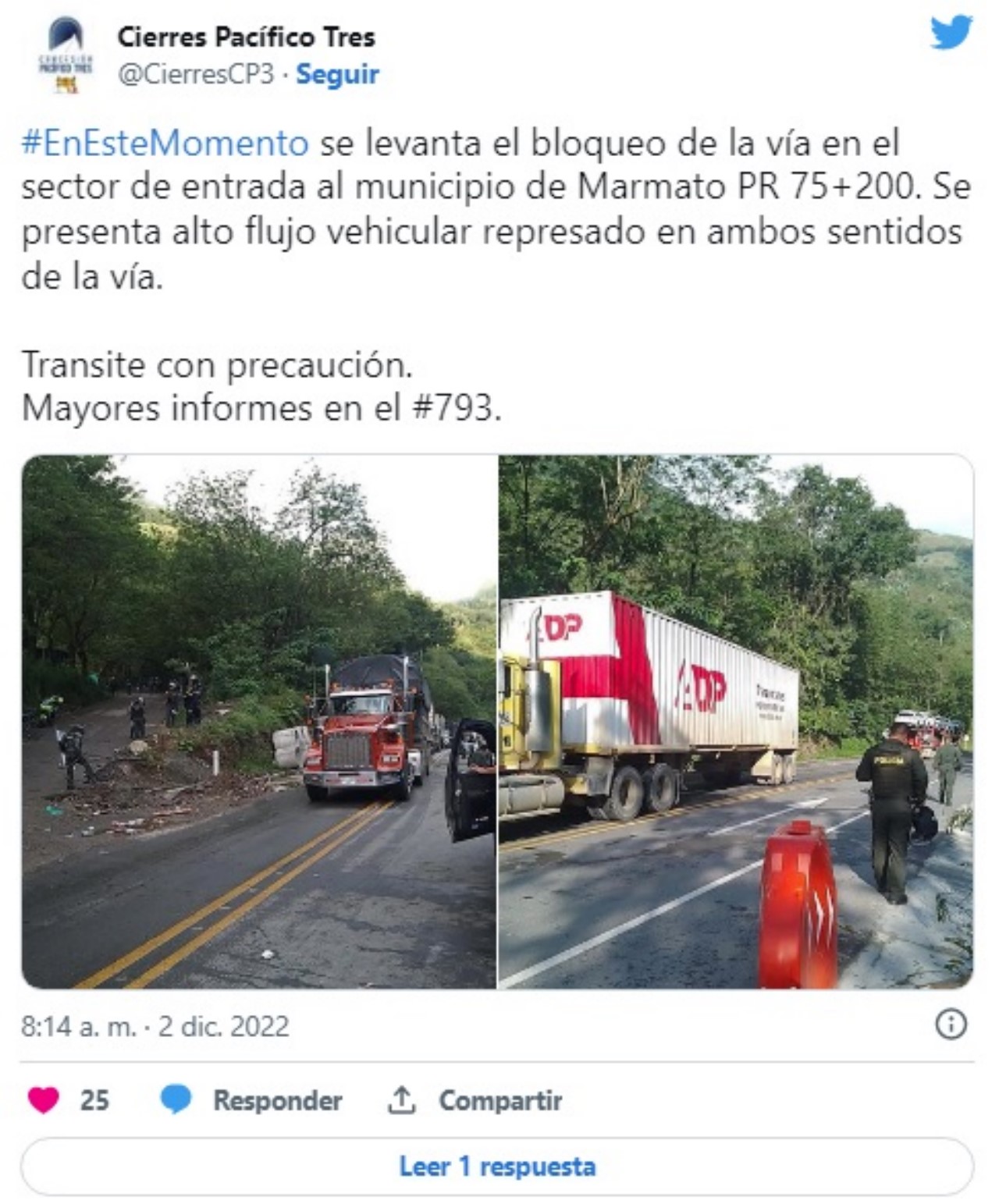Like the tweet with the heart icon
Screen dimensions: 999x1204
coord(44,1099)
